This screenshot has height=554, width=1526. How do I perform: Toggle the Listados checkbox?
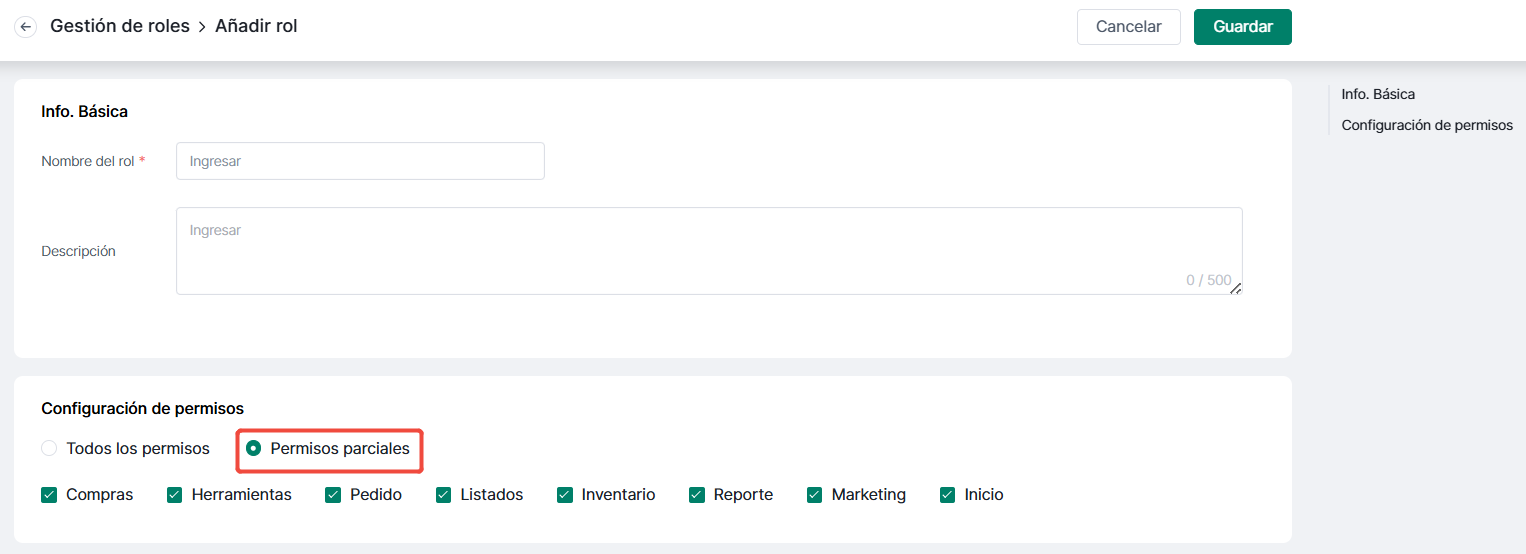click(444, 494)
